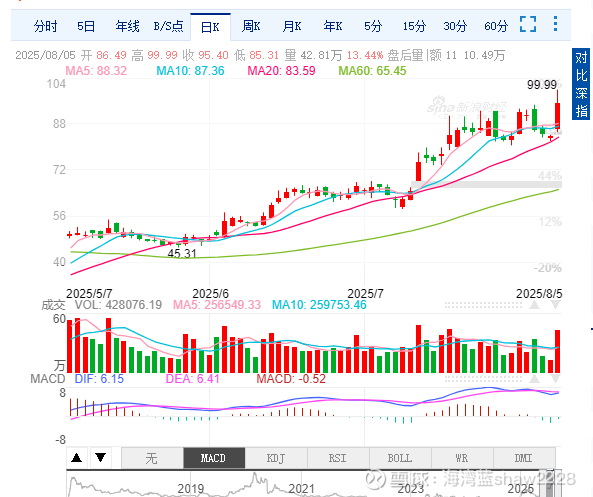Click the MA10: 87.36 legend label
Viewport: 593px width, 497px height.
(190, 71)
